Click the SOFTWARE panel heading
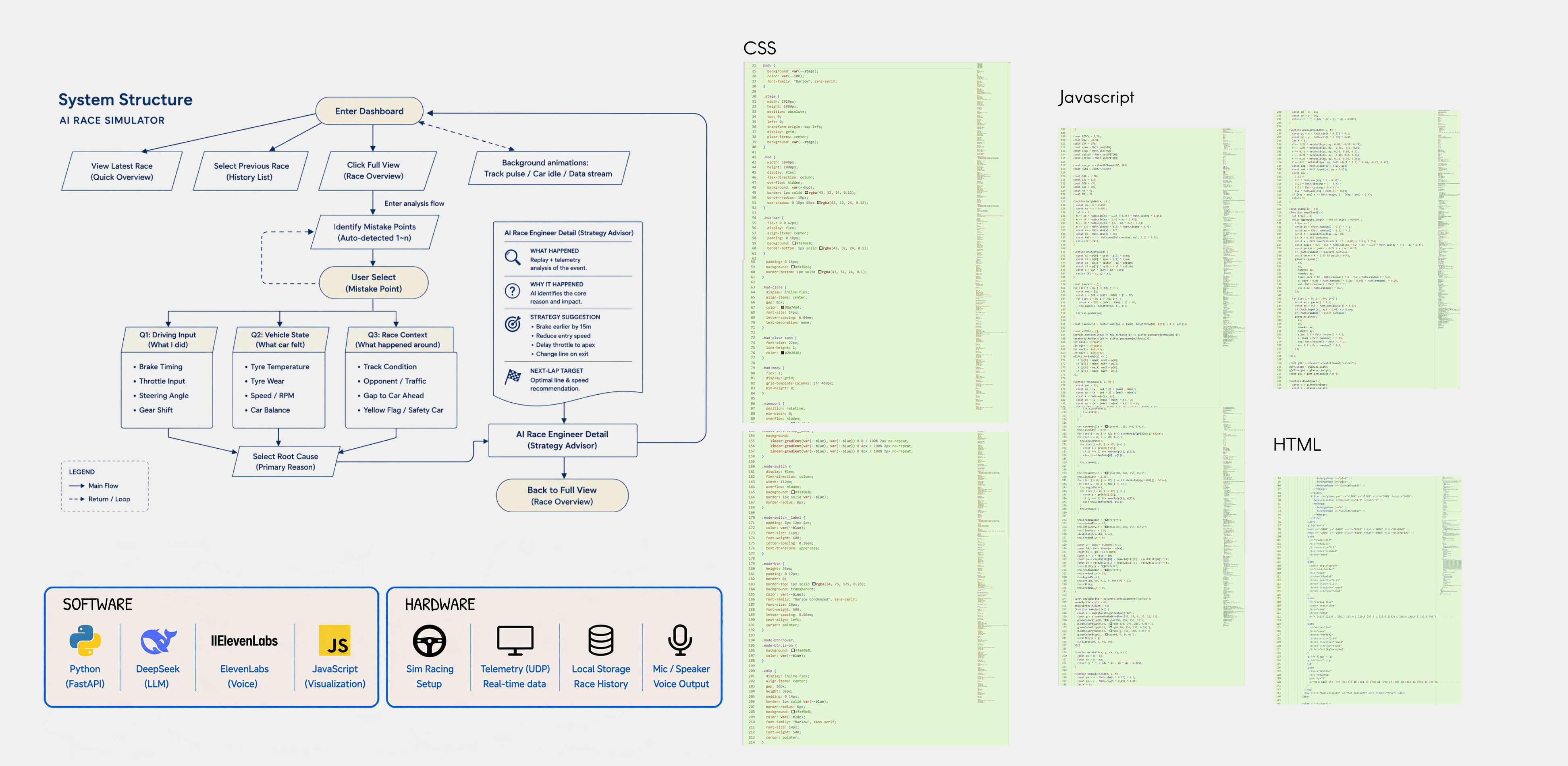Screen dimensions: 1568x766 click(x=98, y=604)
